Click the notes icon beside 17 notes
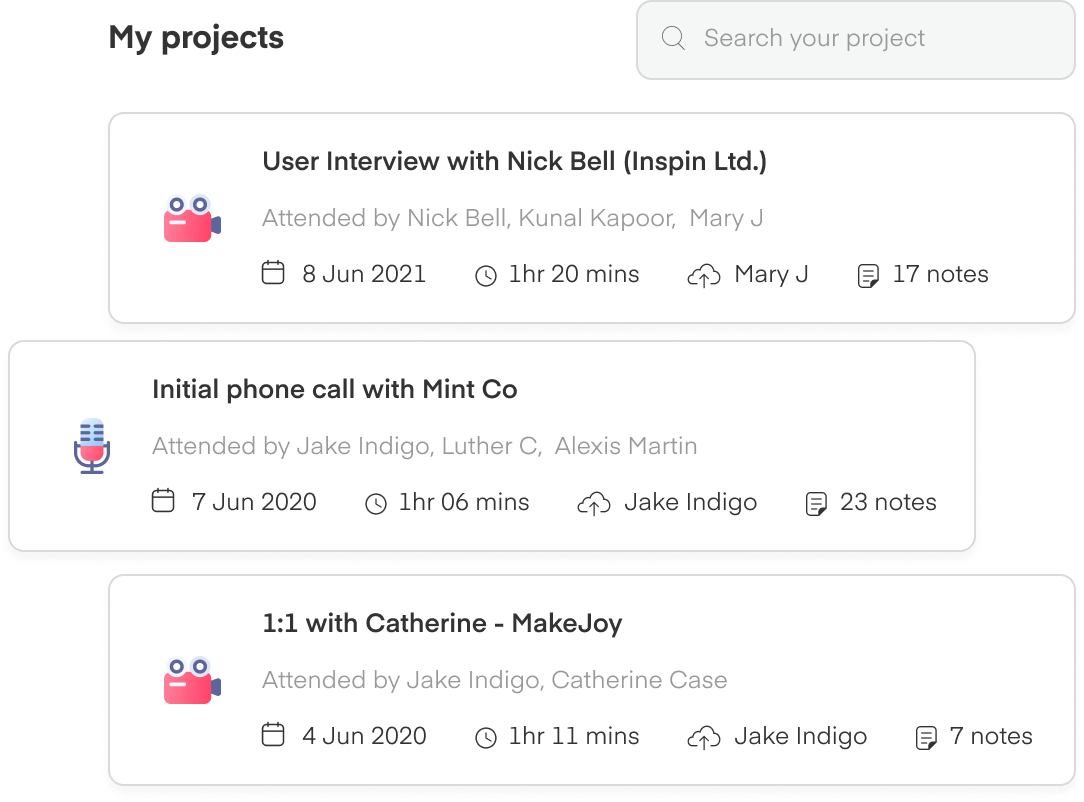The image size is (1084, 802). [868, 276]
